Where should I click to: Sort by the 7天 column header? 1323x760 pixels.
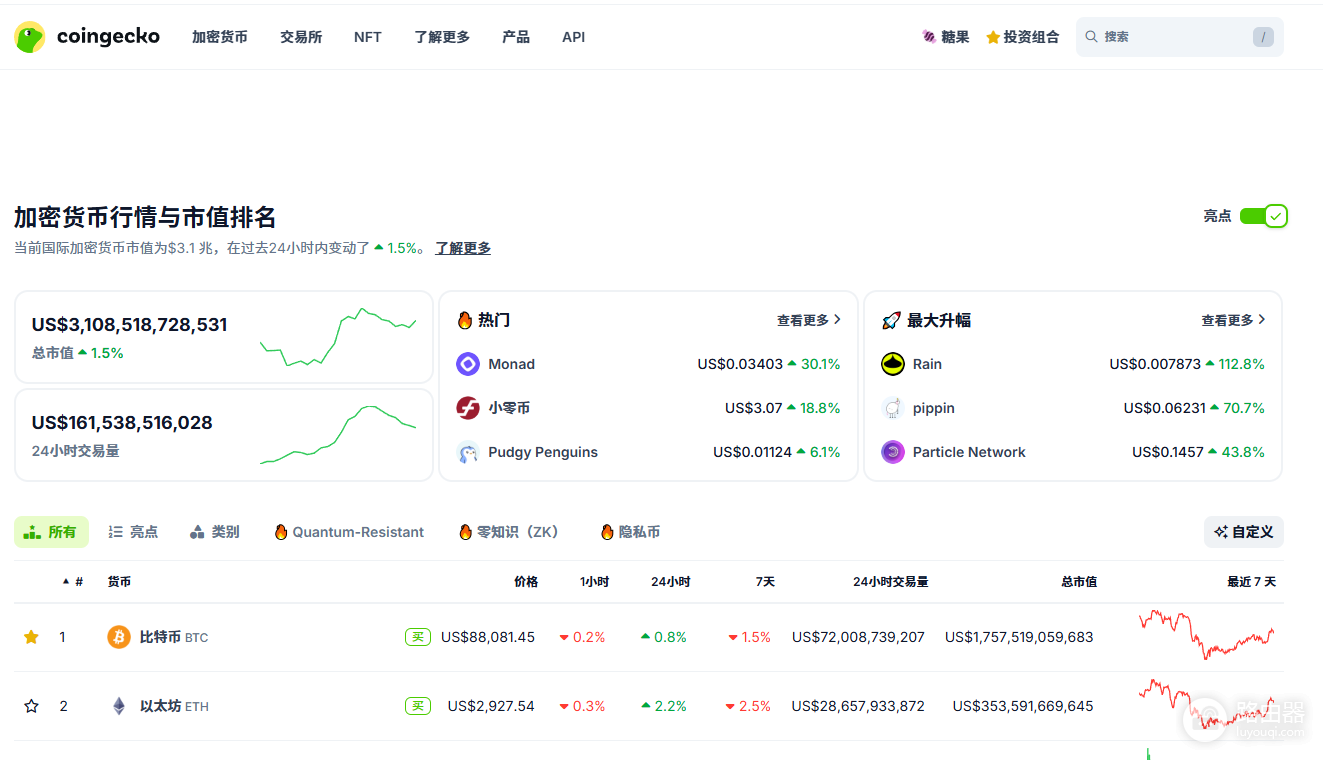(x=765, y=581)
